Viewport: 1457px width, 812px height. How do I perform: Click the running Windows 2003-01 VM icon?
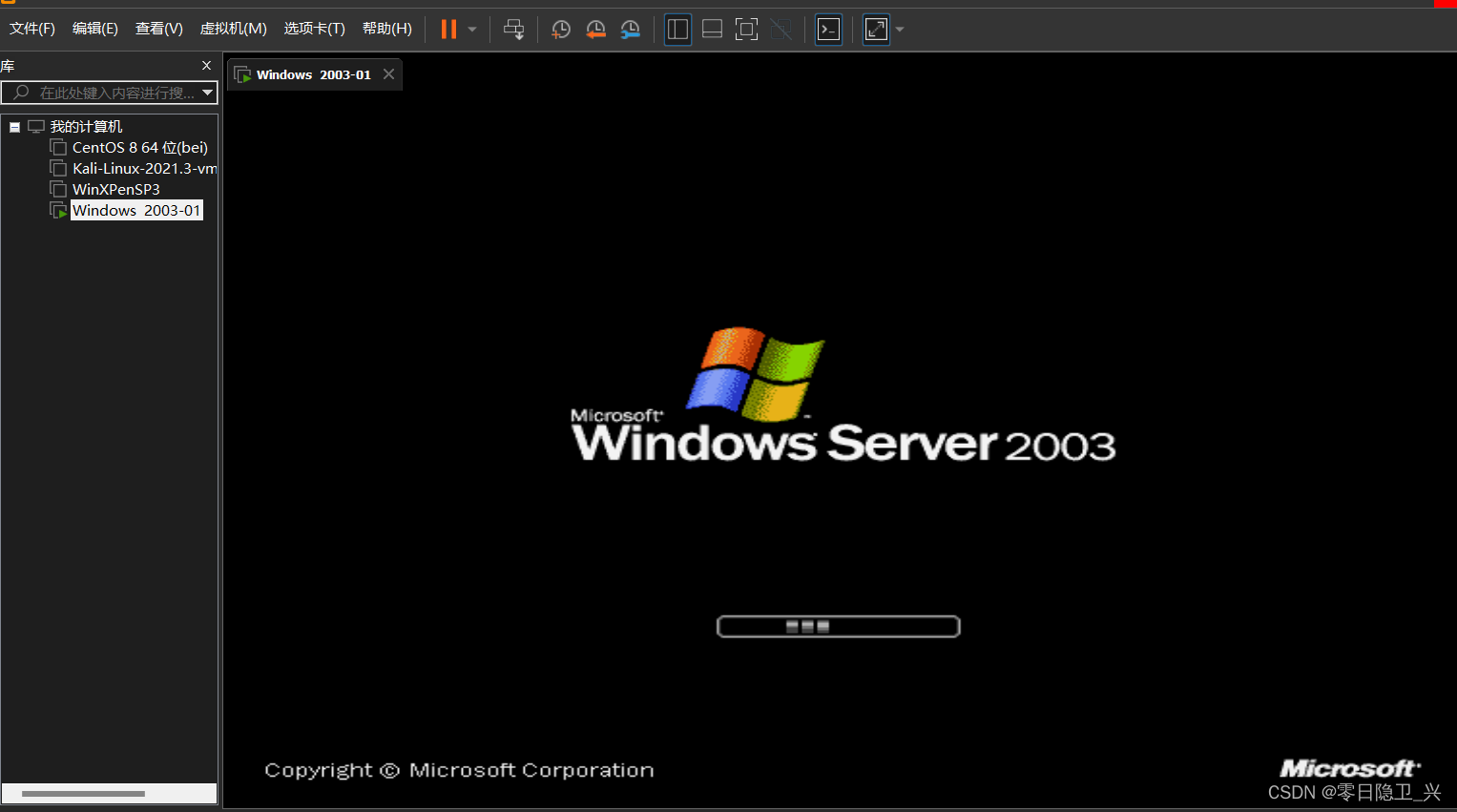[x=58, y=210]
